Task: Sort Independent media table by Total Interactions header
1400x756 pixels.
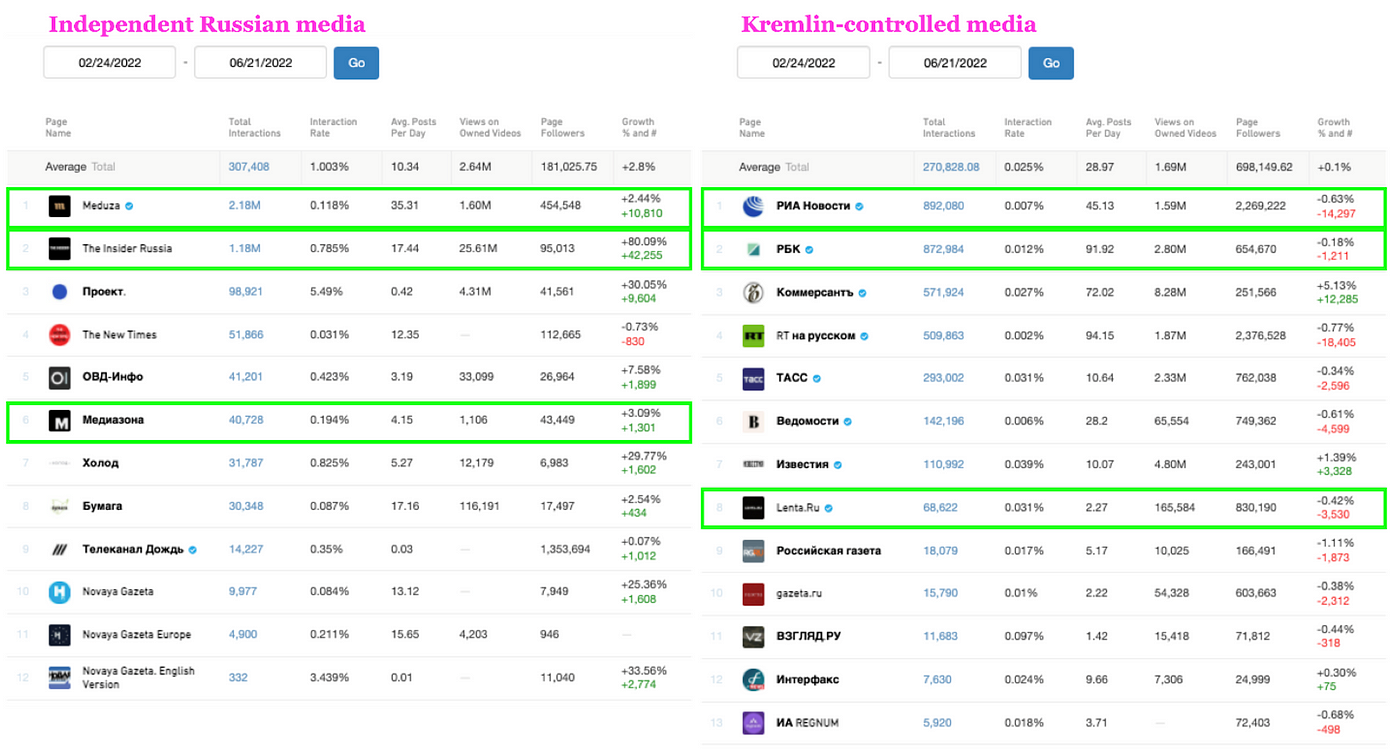Action: click(x=255, y=128)
